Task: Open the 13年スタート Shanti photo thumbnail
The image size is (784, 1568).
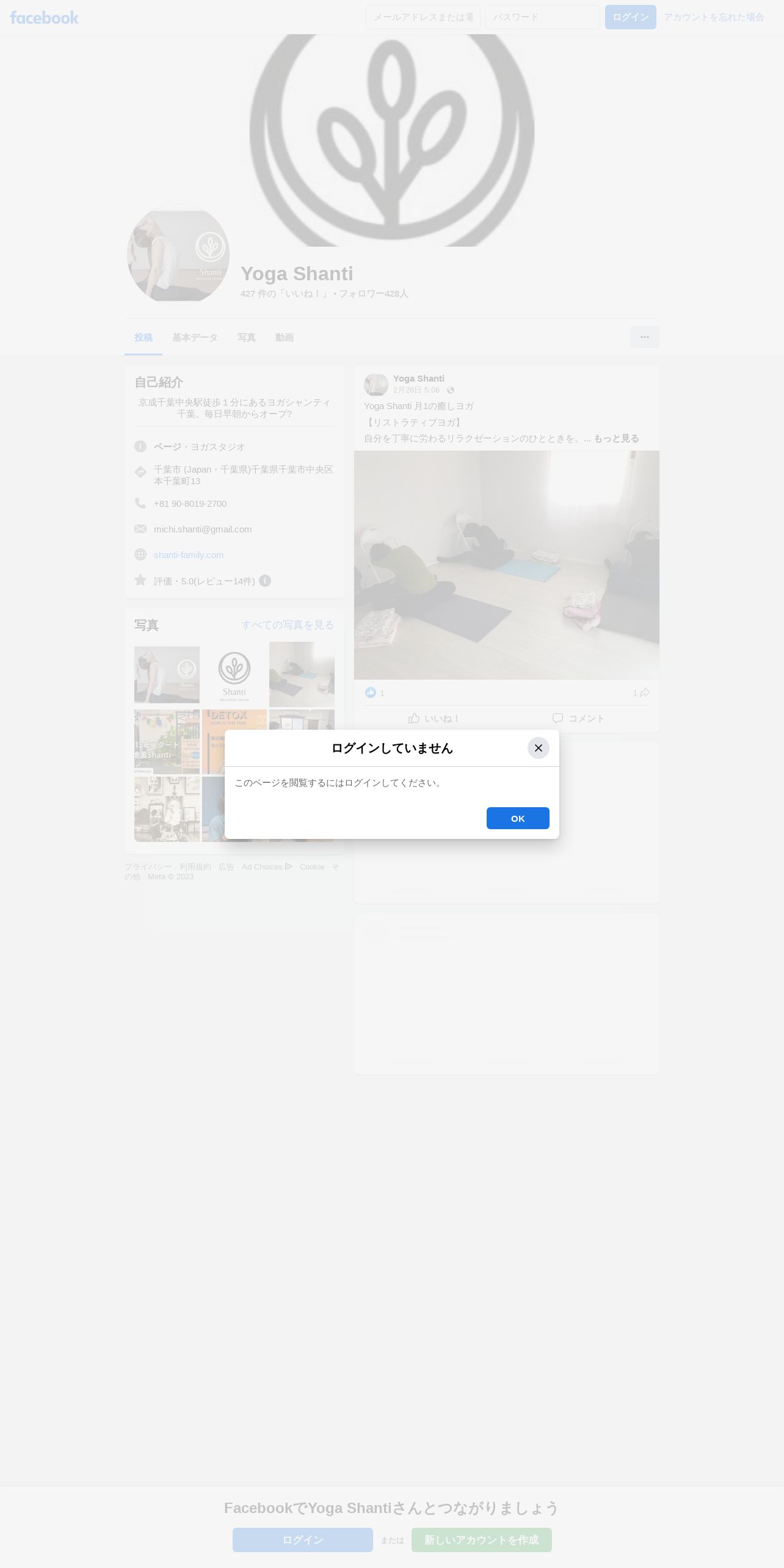Action: [167, 742]
